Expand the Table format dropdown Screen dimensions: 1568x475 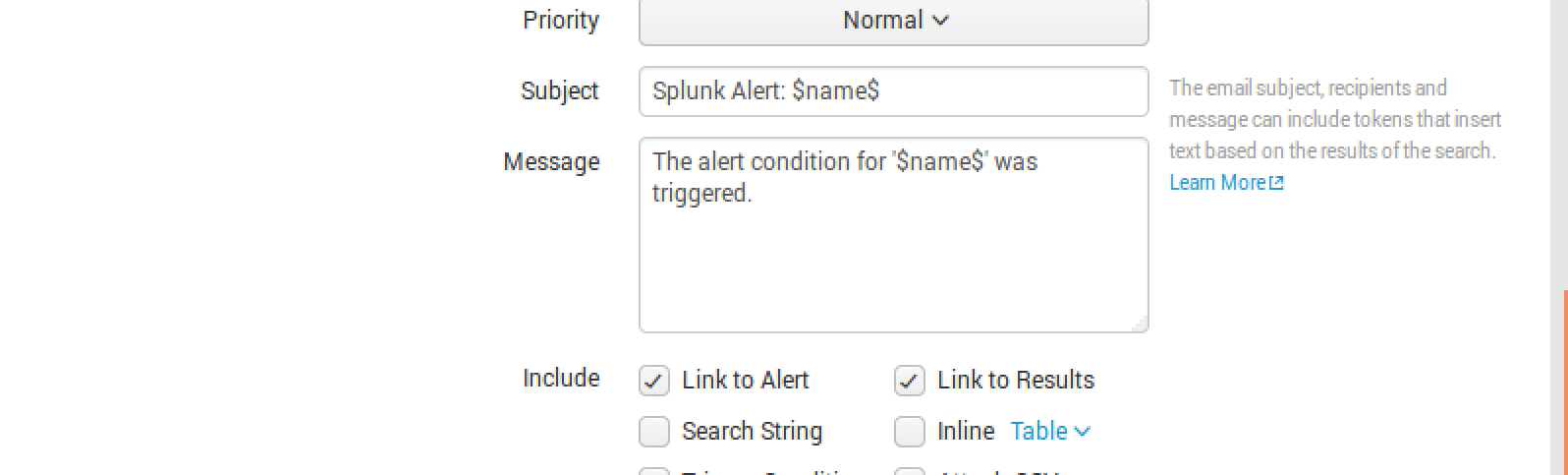[x=1049, y=431]
